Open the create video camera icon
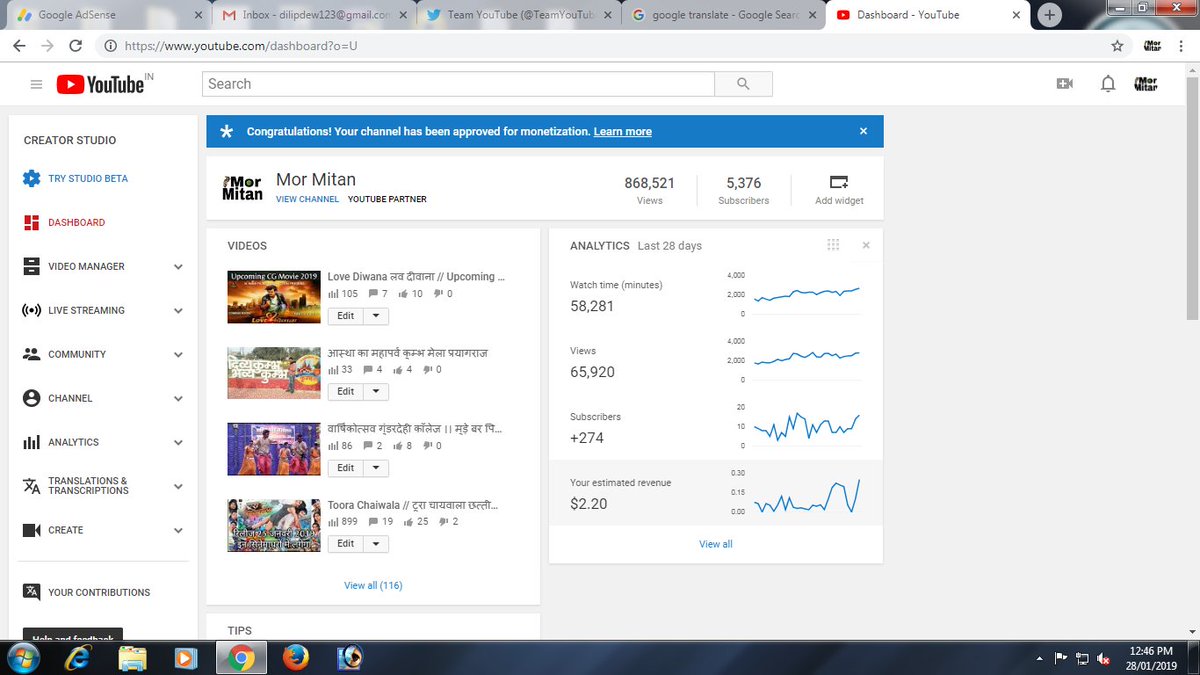 point(1064,84)
